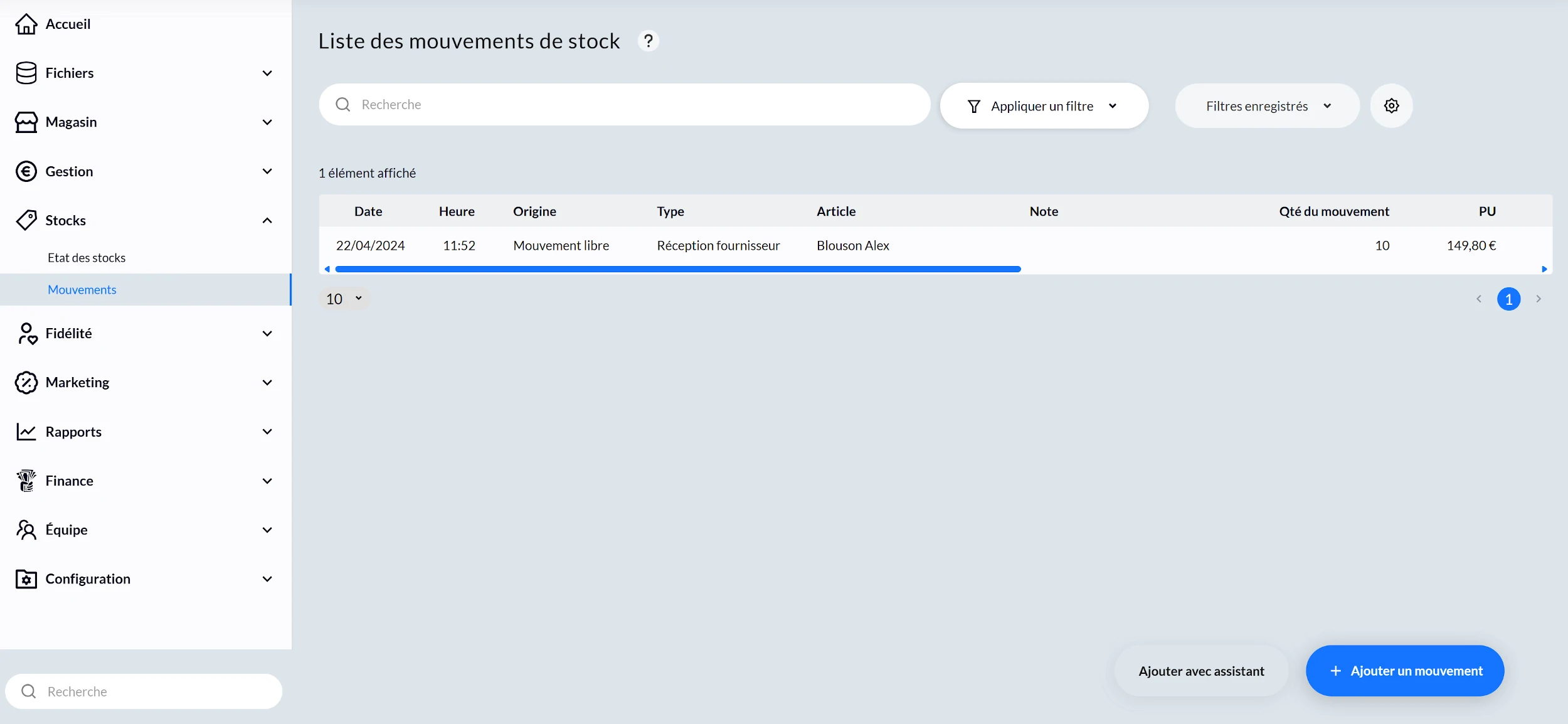Expand the Magasin menu chevron
Viewport: 1568px width, 724px height.
click(x=267, y=122)
